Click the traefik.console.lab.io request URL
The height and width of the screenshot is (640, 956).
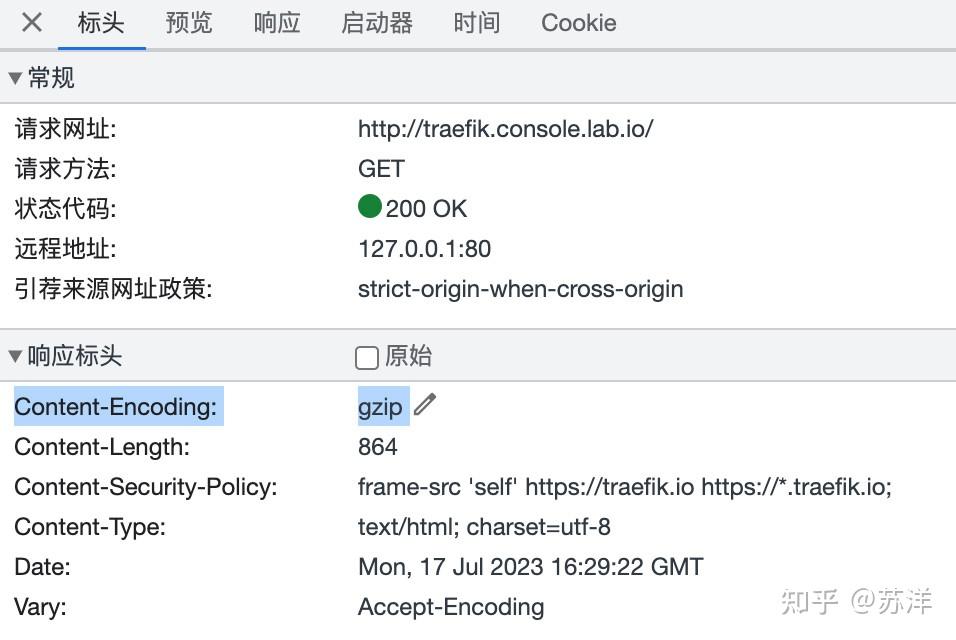pyautogui.click(x=506, y=128)
